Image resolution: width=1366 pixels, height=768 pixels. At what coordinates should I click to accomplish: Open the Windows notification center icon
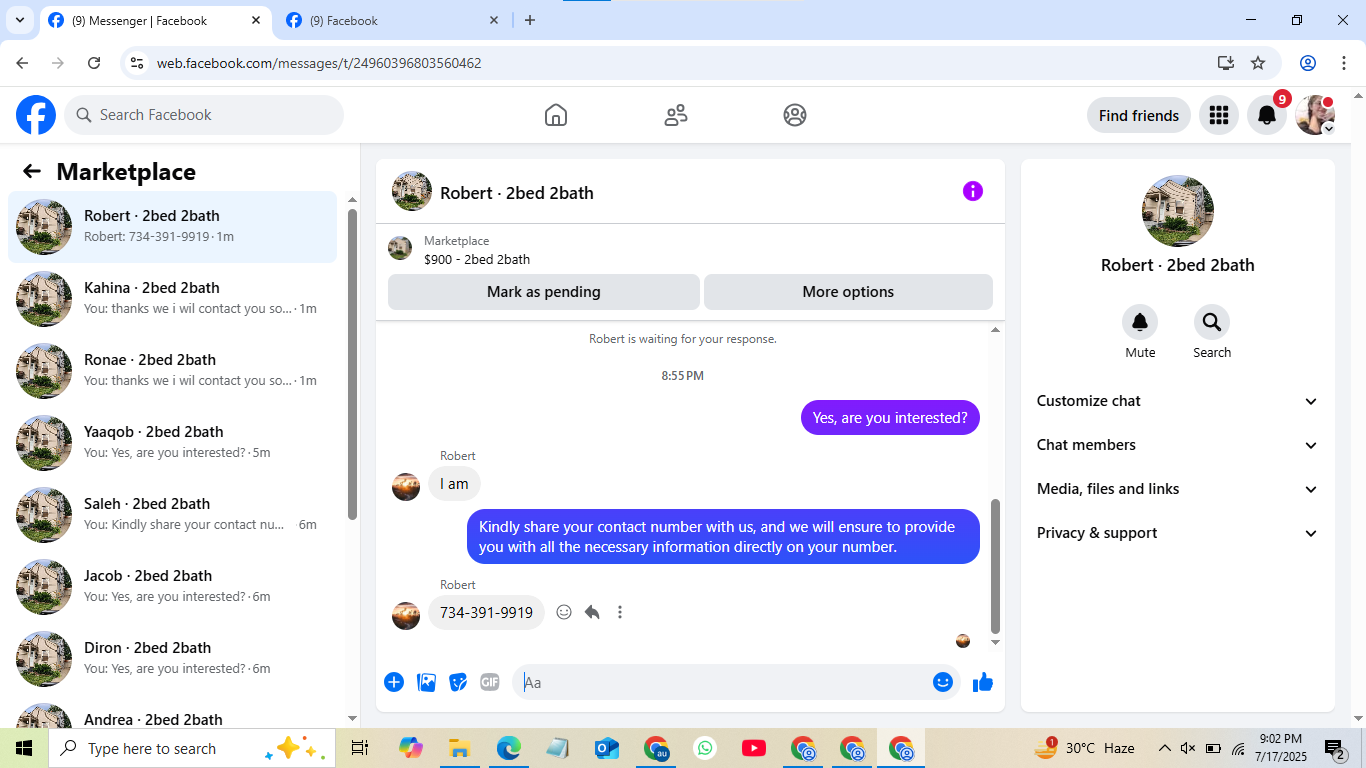(x=1335, y=748)
